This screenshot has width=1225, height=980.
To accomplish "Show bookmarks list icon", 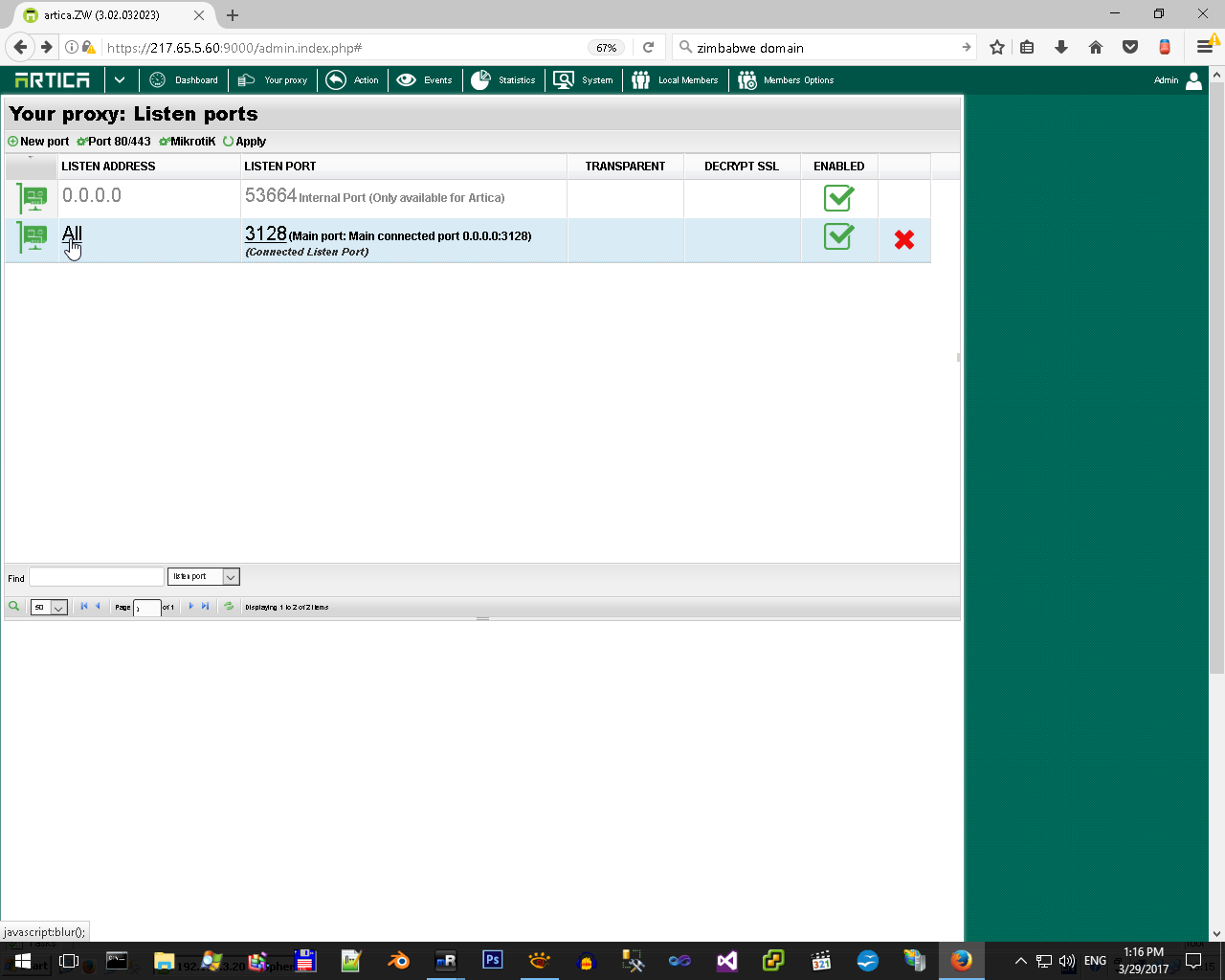I will (1027, 47).
